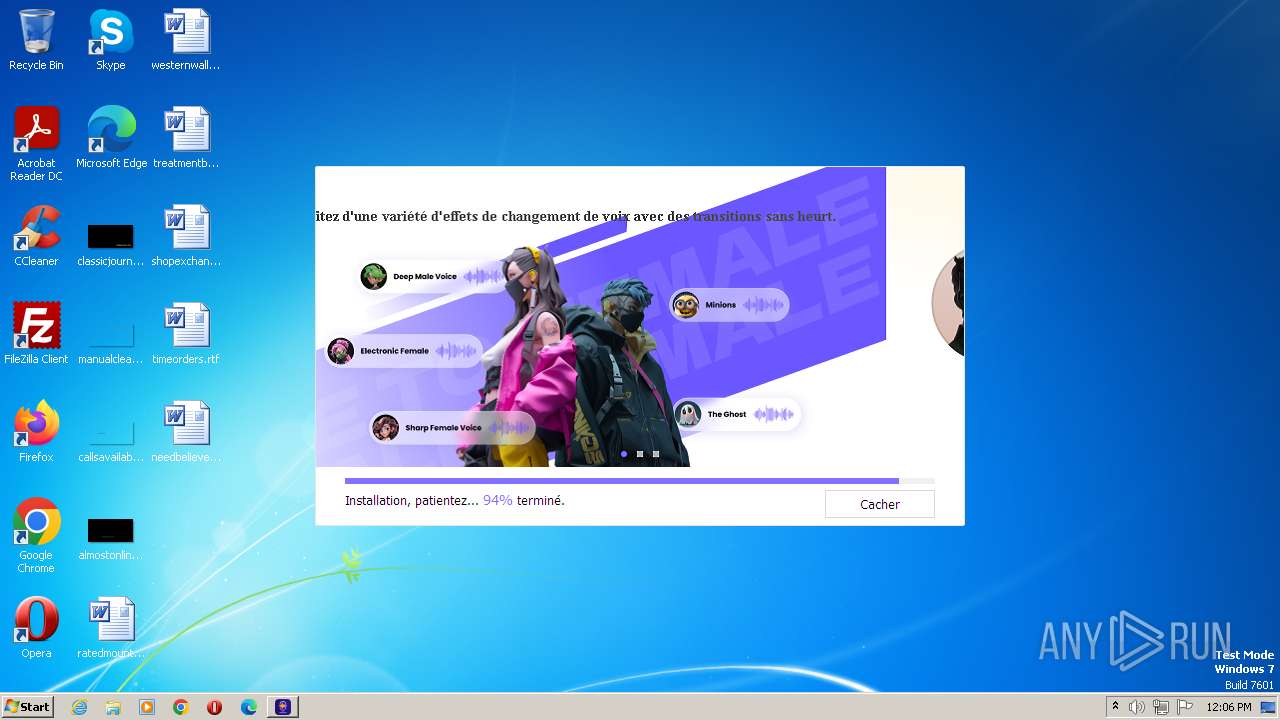This screenshot has height=720, width=1280.
Task: Open Windows Media Player from taskbar
Action: [147, 707]
